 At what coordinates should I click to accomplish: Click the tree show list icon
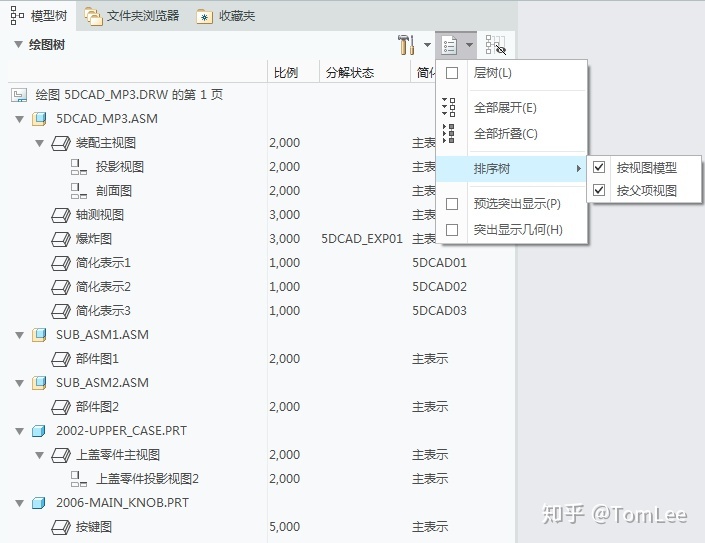pyautogui.click(x=449, y=45)
